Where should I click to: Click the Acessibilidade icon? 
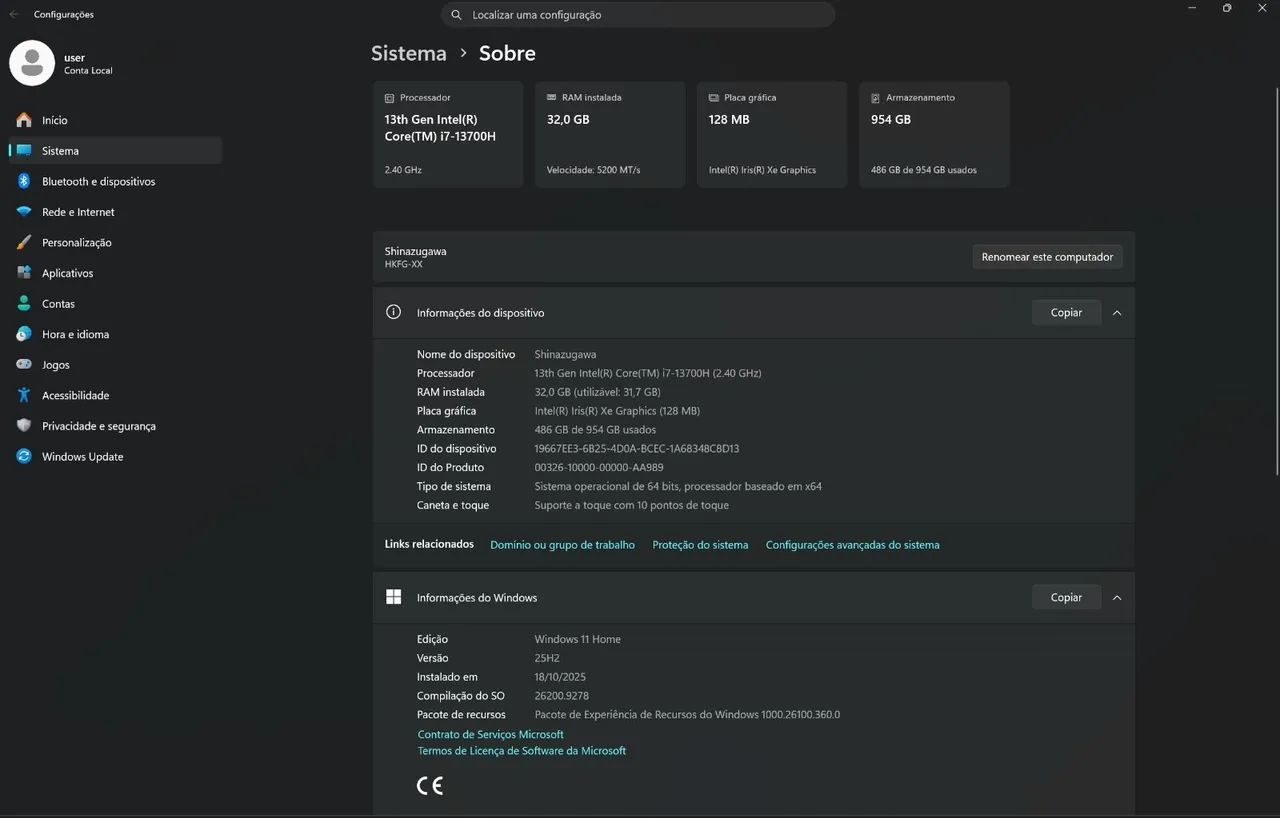coord(24,395)
